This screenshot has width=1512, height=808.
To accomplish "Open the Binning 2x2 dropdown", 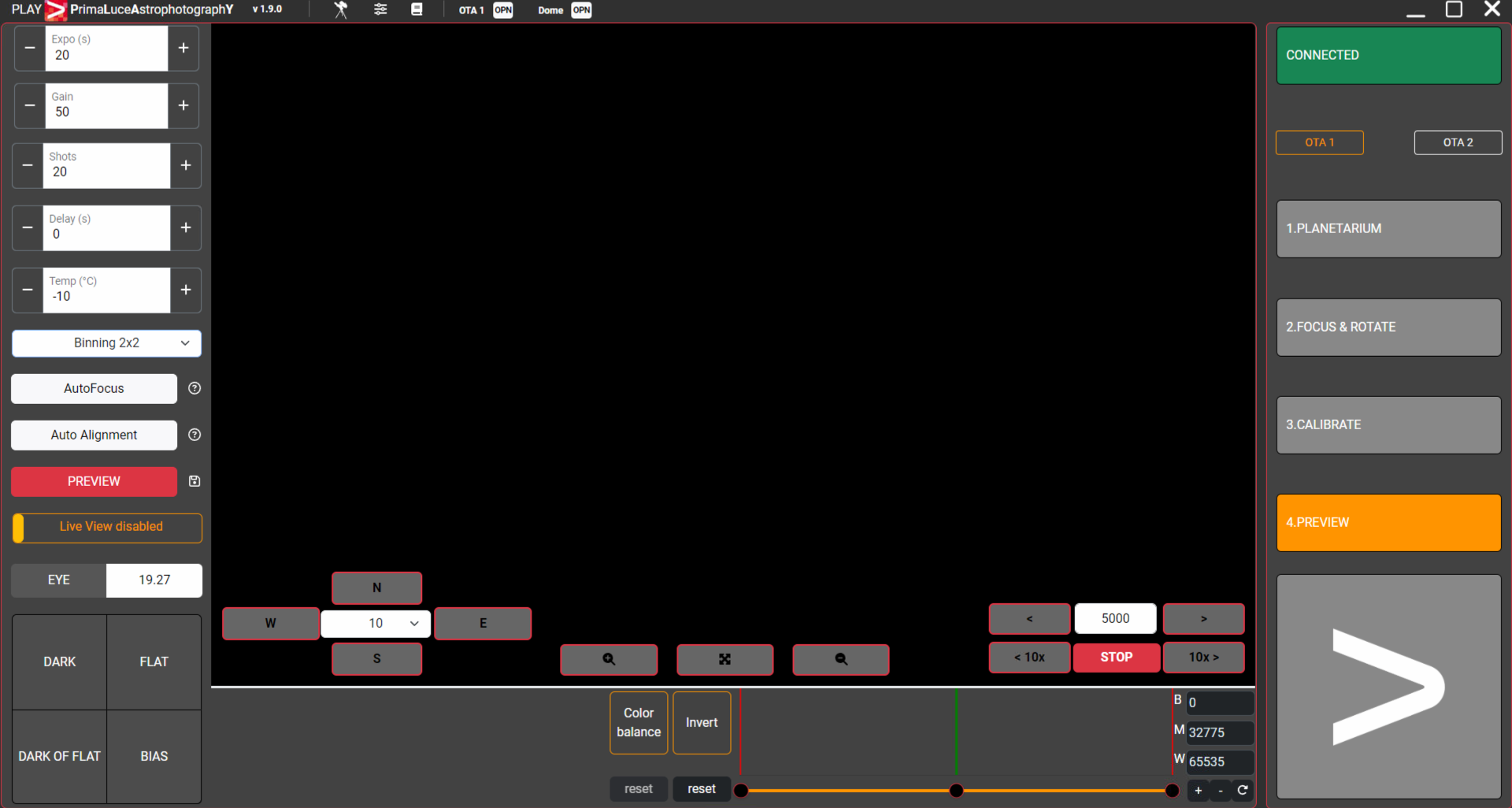I will point(106,343).
